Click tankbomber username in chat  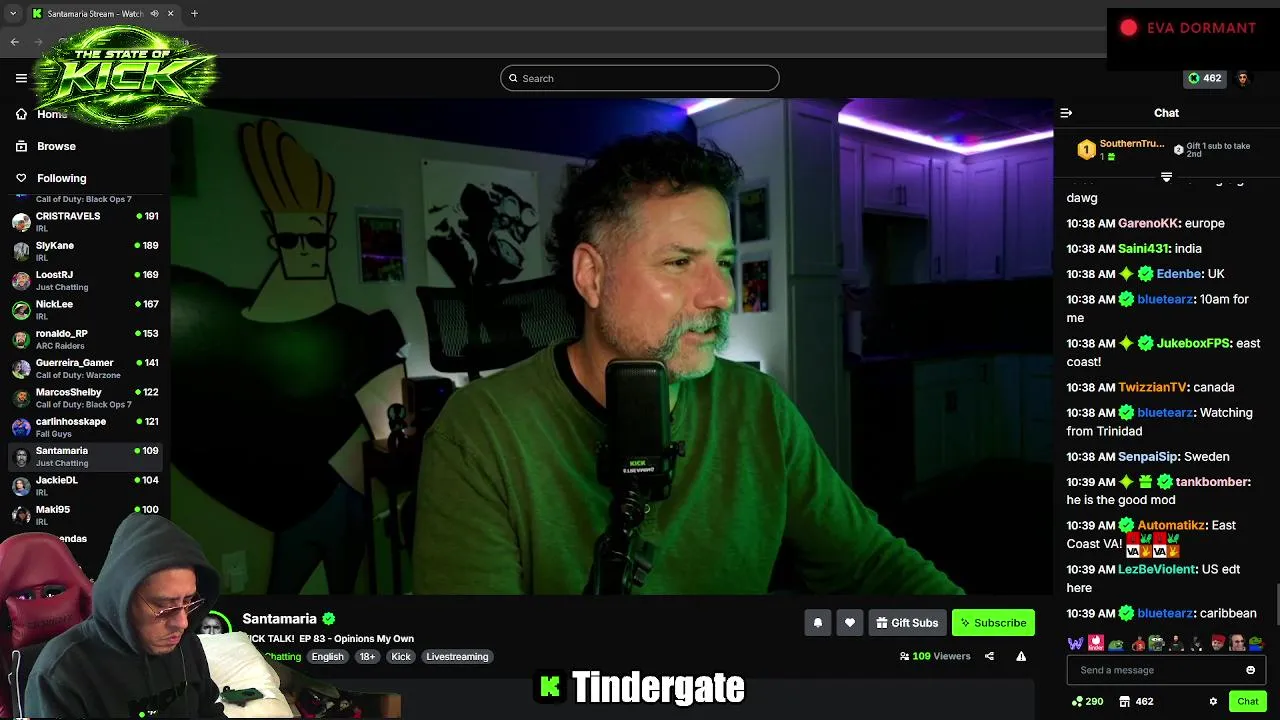(x=1211, y=482)
